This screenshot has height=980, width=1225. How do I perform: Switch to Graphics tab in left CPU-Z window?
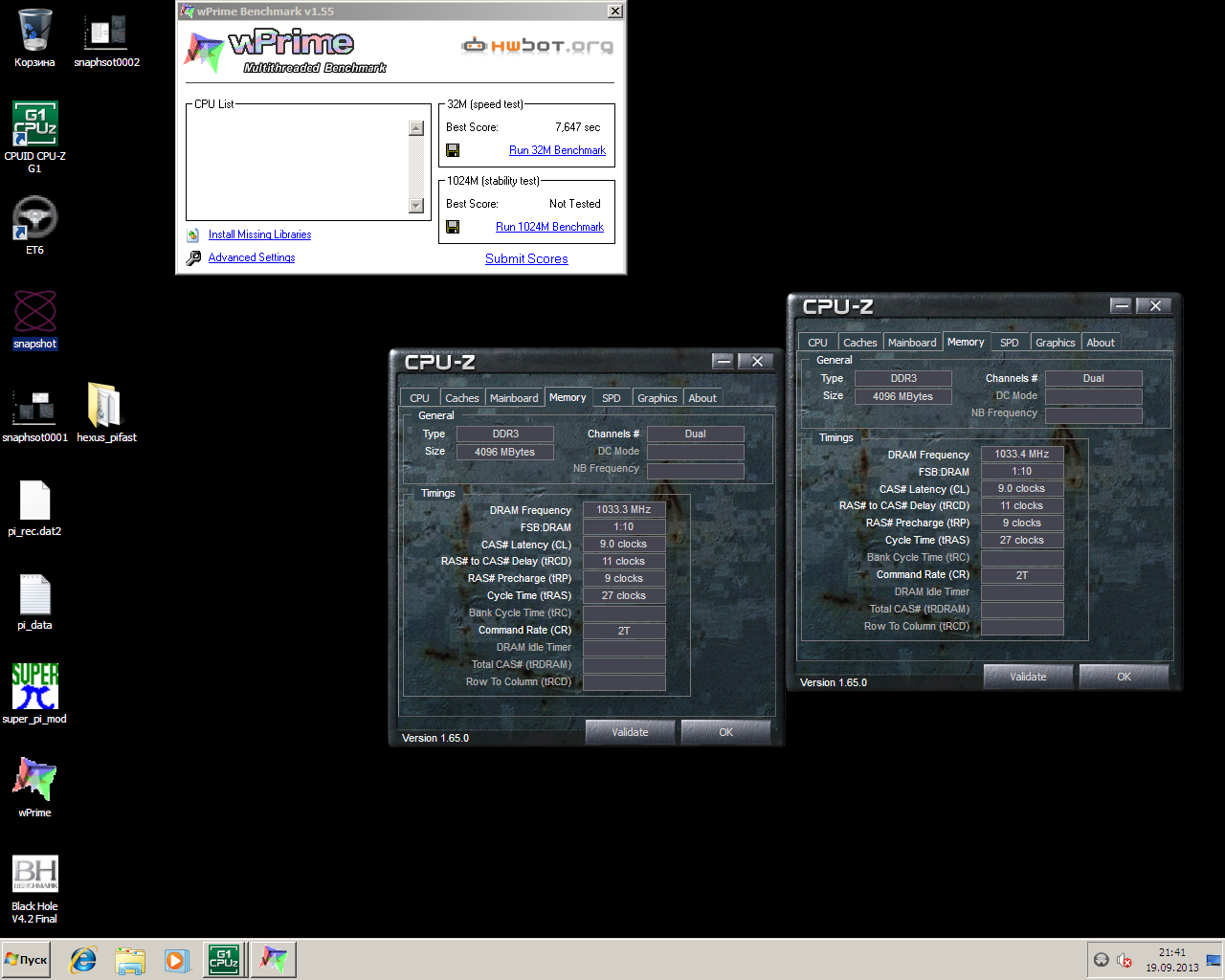(657, 398)
